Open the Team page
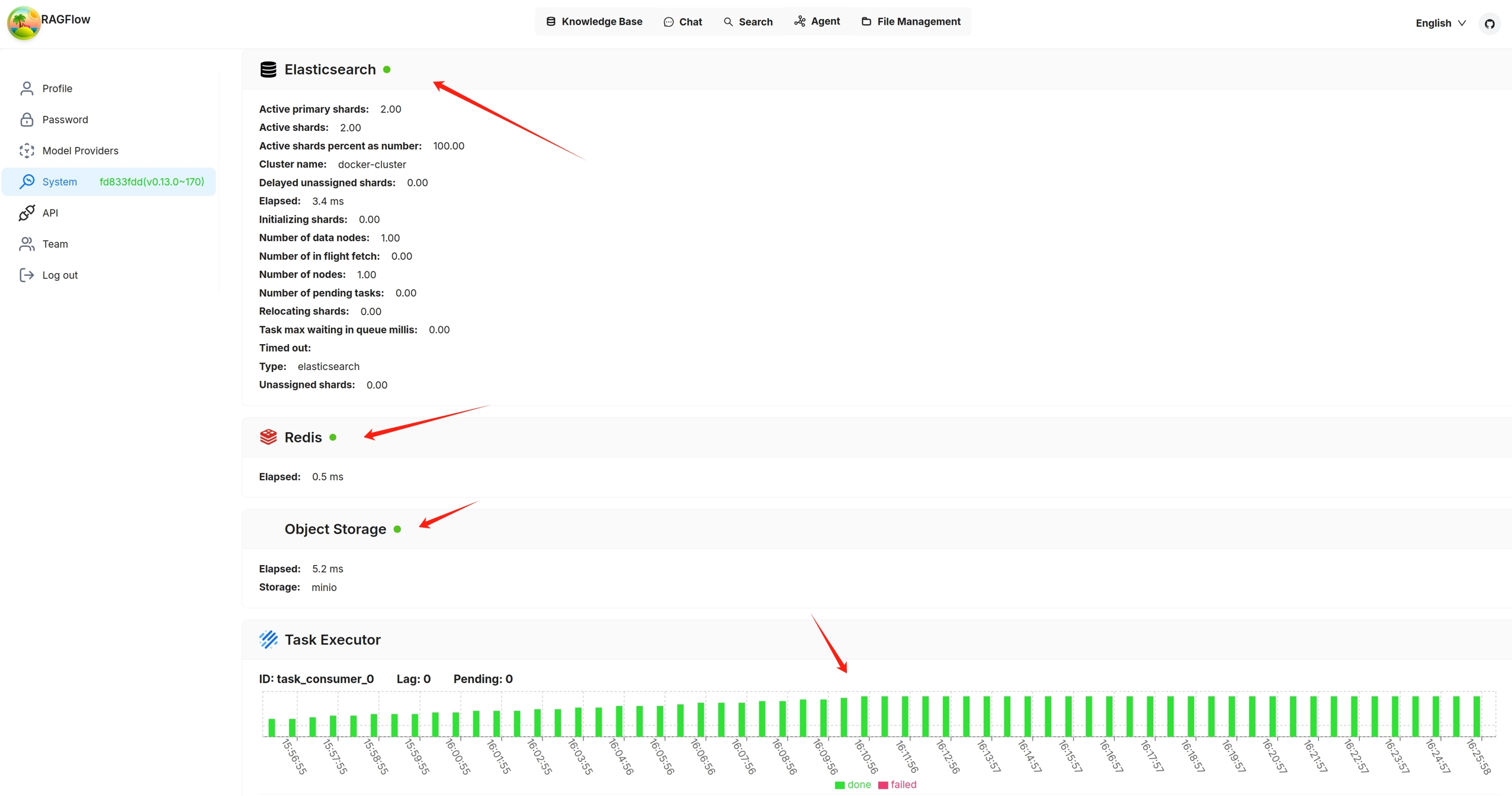Image resolution: width=1512 pixels, height=796 pixels. pos(109,244)
